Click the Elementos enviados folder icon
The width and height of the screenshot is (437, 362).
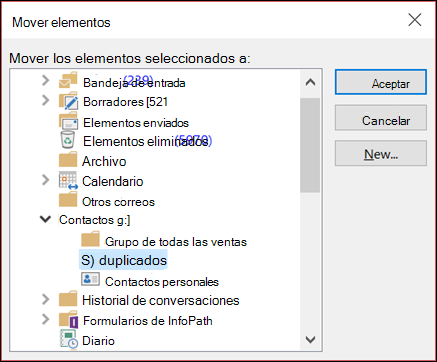point(68,121)
